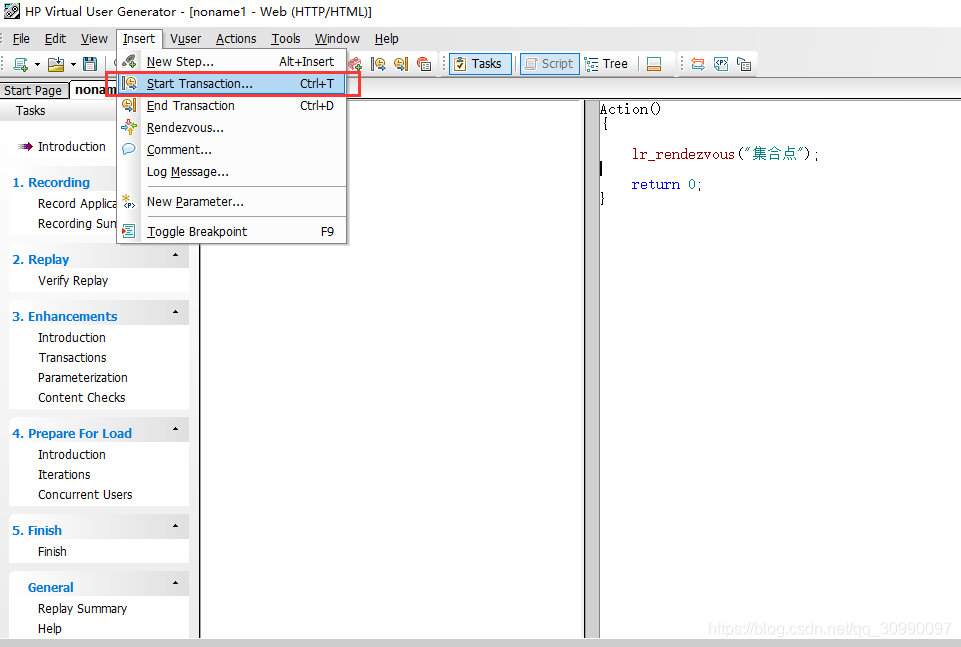Click the New Step menu icon
This screenshot has height=647, width=961.
[129, 61]
